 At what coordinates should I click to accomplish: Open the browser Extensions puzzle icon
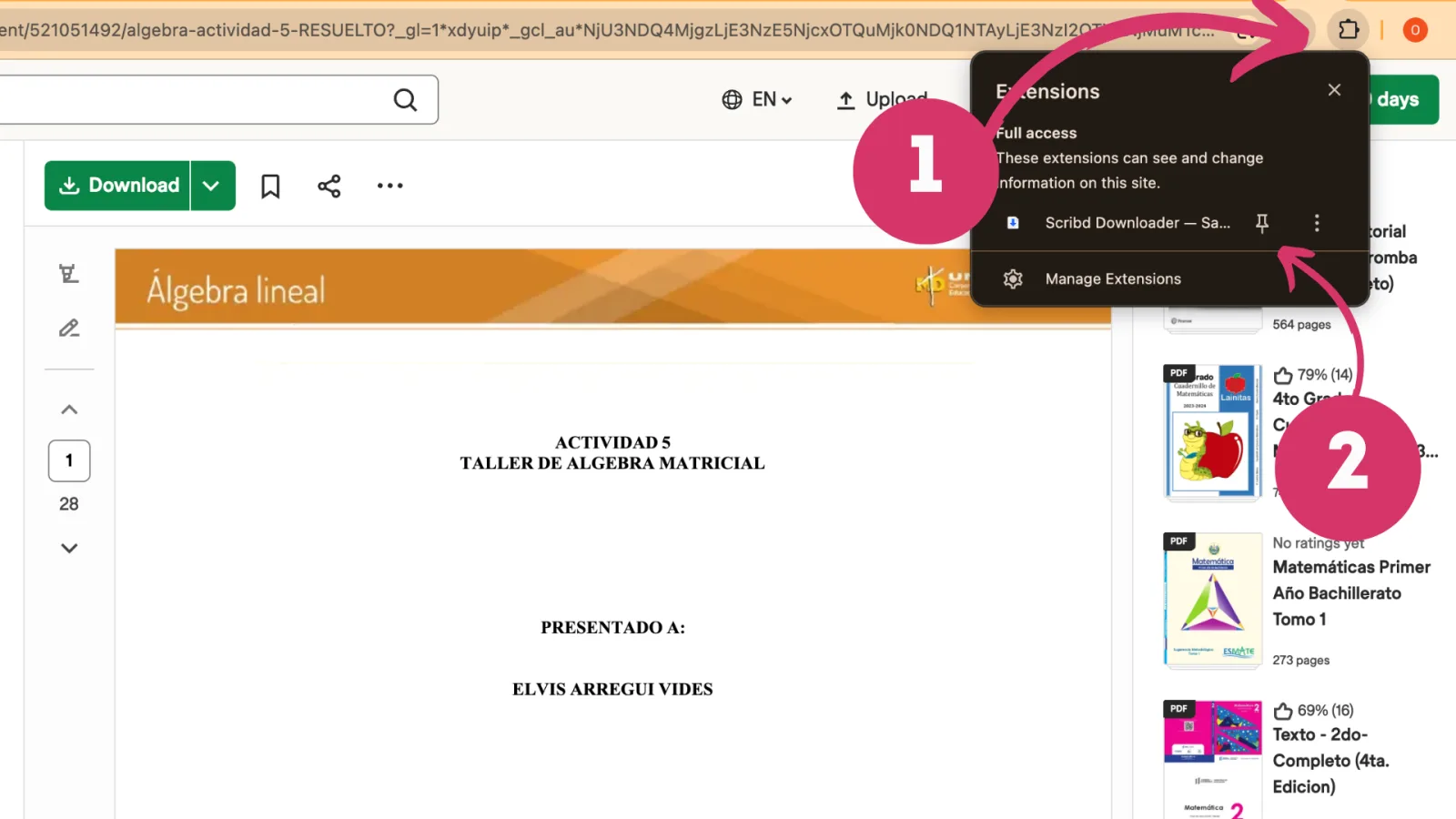pos(1349,30)
